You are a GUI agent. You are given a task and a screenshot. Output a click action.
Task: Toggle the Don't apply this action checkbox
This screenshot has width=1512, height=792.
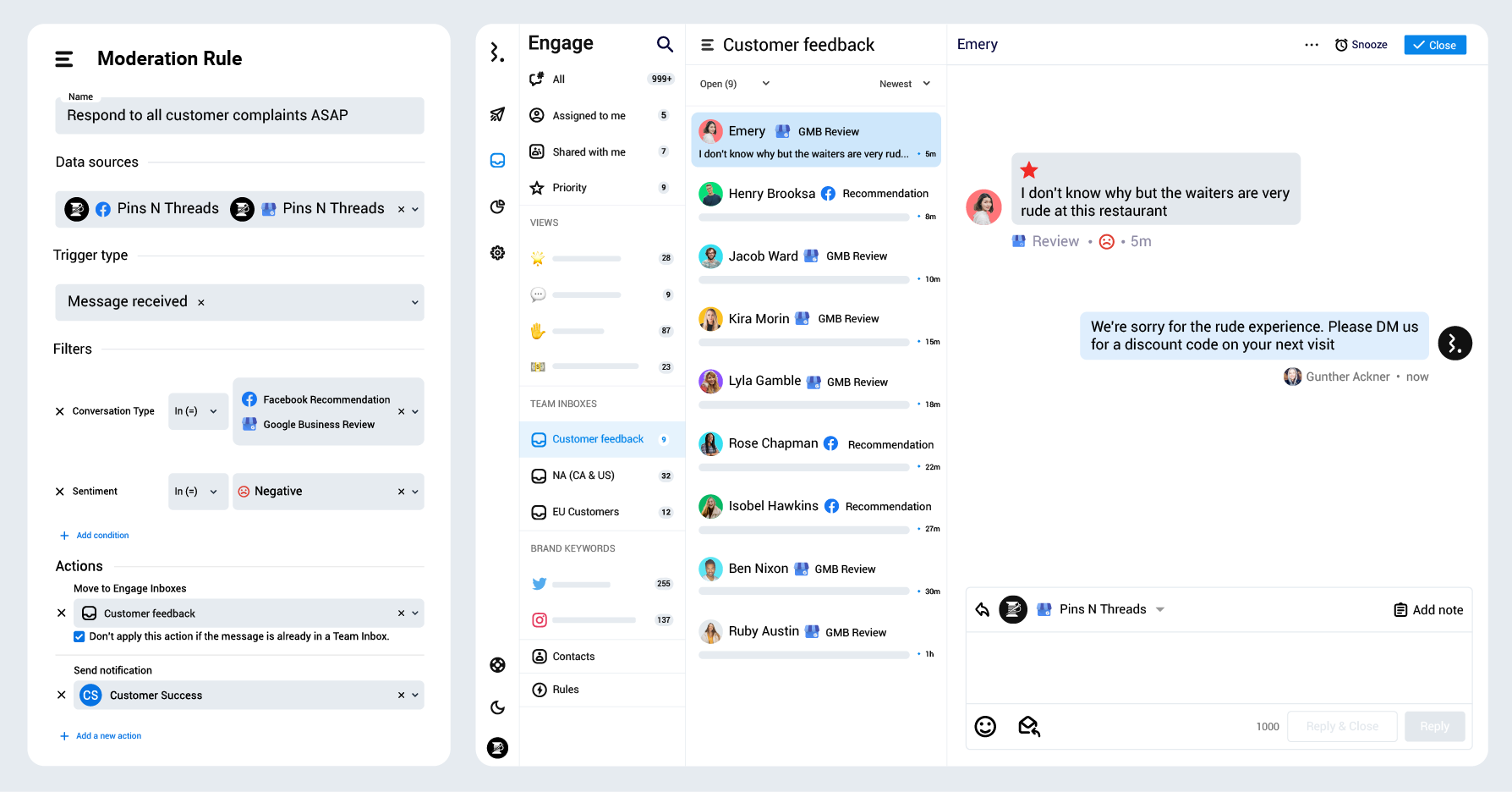pos(79,636)
